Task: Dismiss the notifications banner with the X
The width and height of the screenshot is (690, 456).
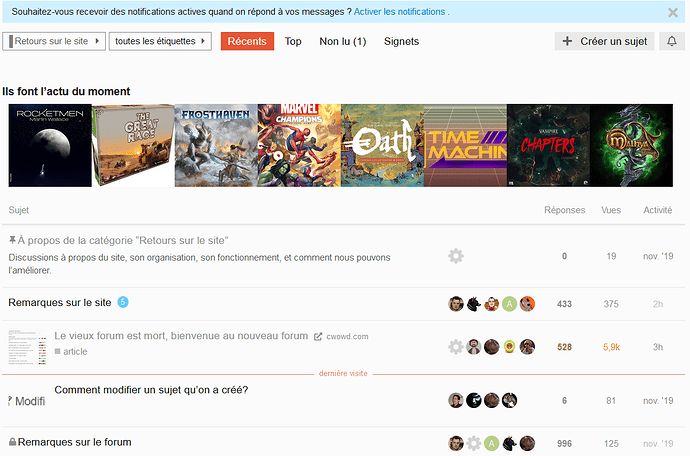Action: coord(672,12)
